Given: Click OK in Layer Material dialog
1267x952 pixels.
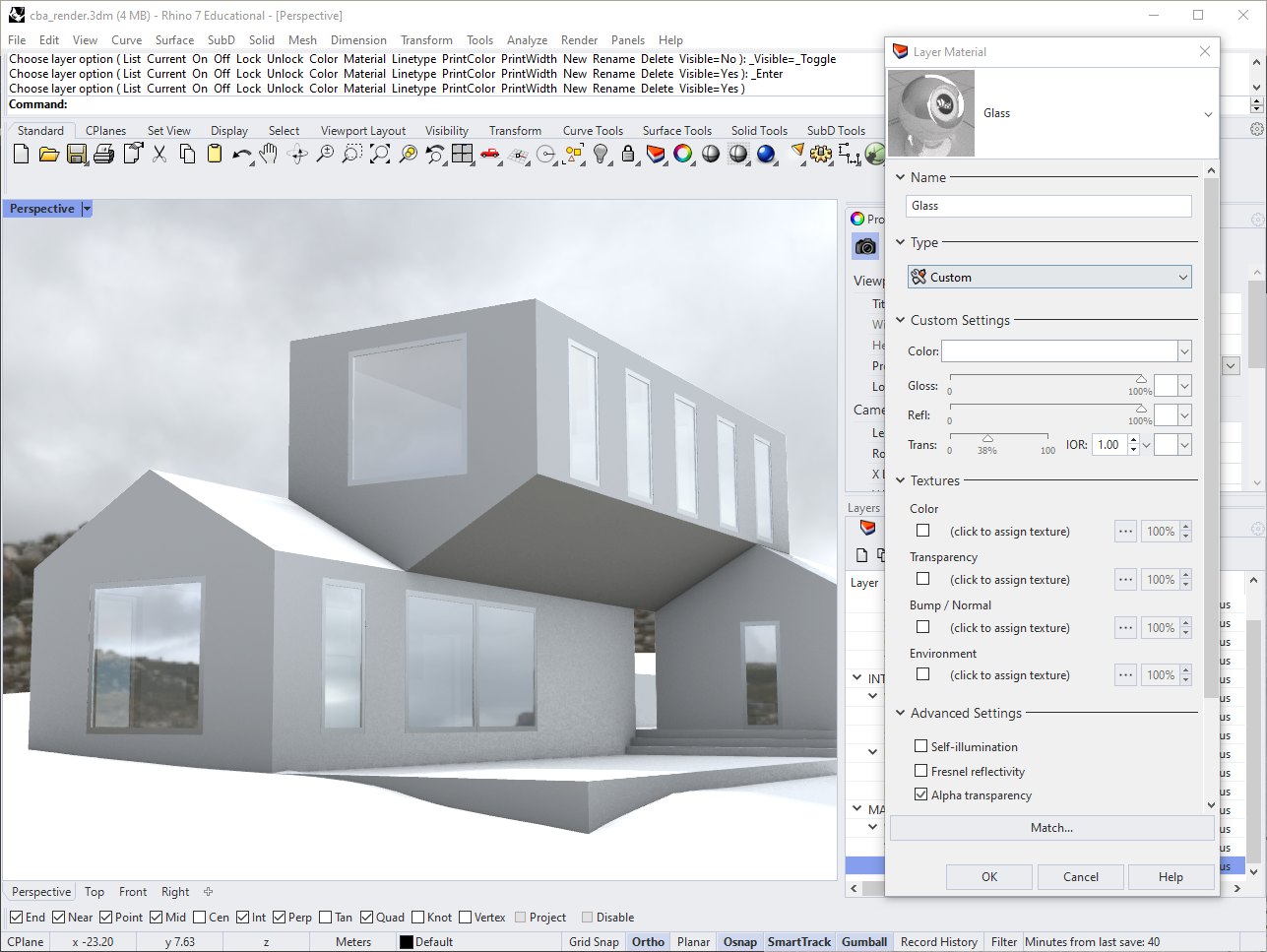Looking at the screenshot, I should [988, 877].
